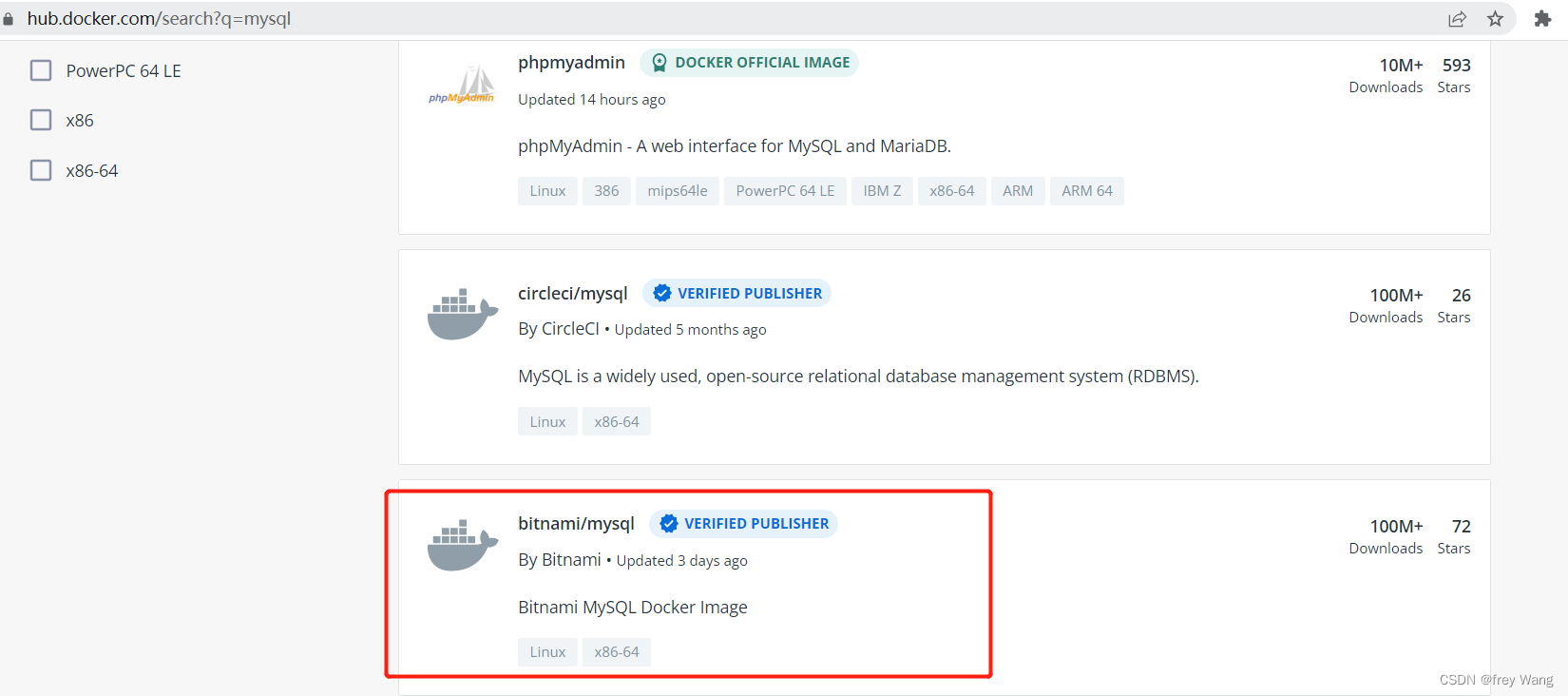Click the share icon in address bar
The height and width of the screenshot is (696, 1568).
click(x=1457, y=19)
